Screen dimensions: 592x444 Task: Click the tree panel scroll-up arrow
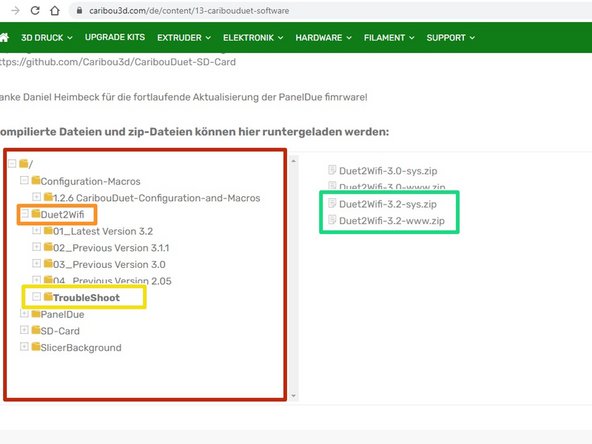click(x=293, y=161)
